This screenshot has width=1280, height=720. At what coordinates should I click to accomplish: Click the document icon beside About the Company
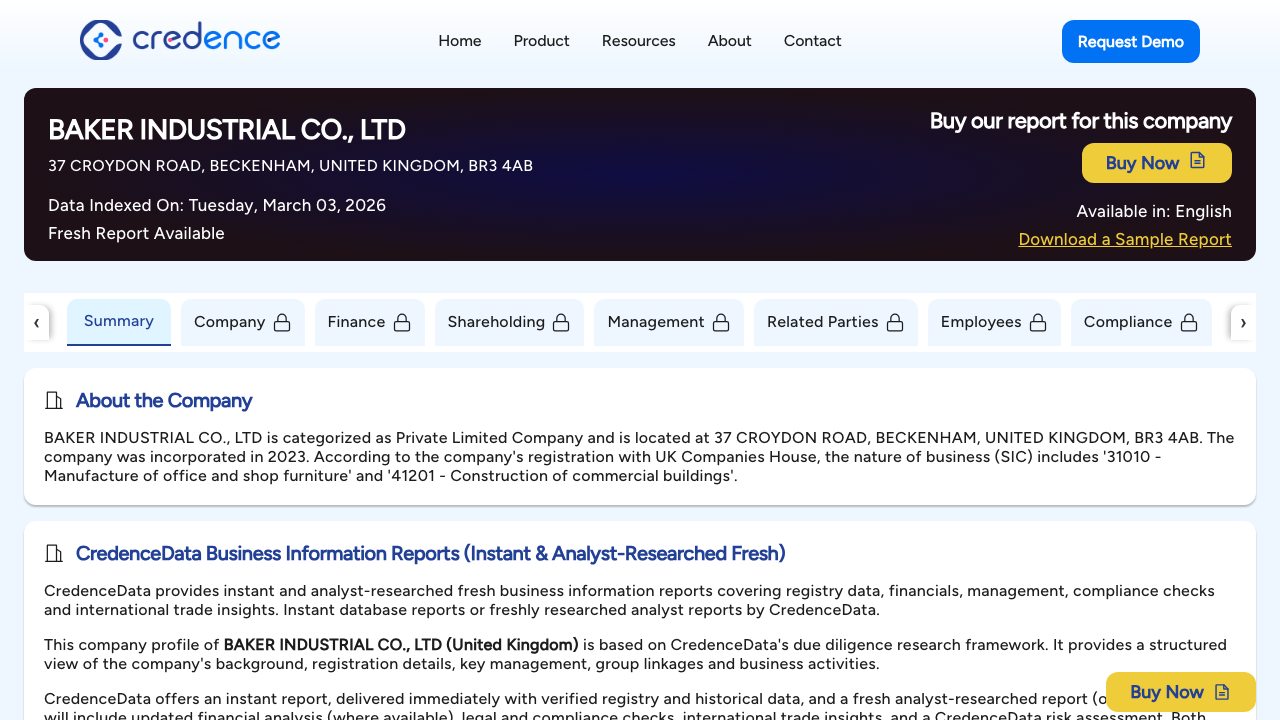click(53, 400)
